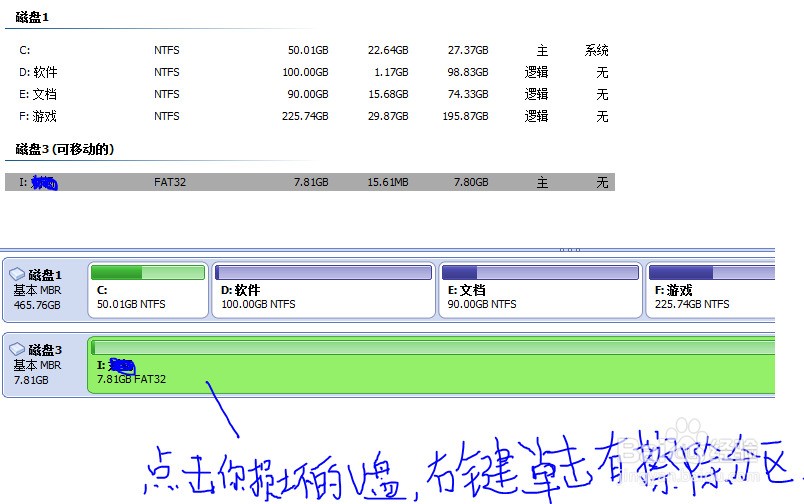Click the 1.17GB used value for D:
This screenshot has width=804, height=504.
tap(391, 72)
